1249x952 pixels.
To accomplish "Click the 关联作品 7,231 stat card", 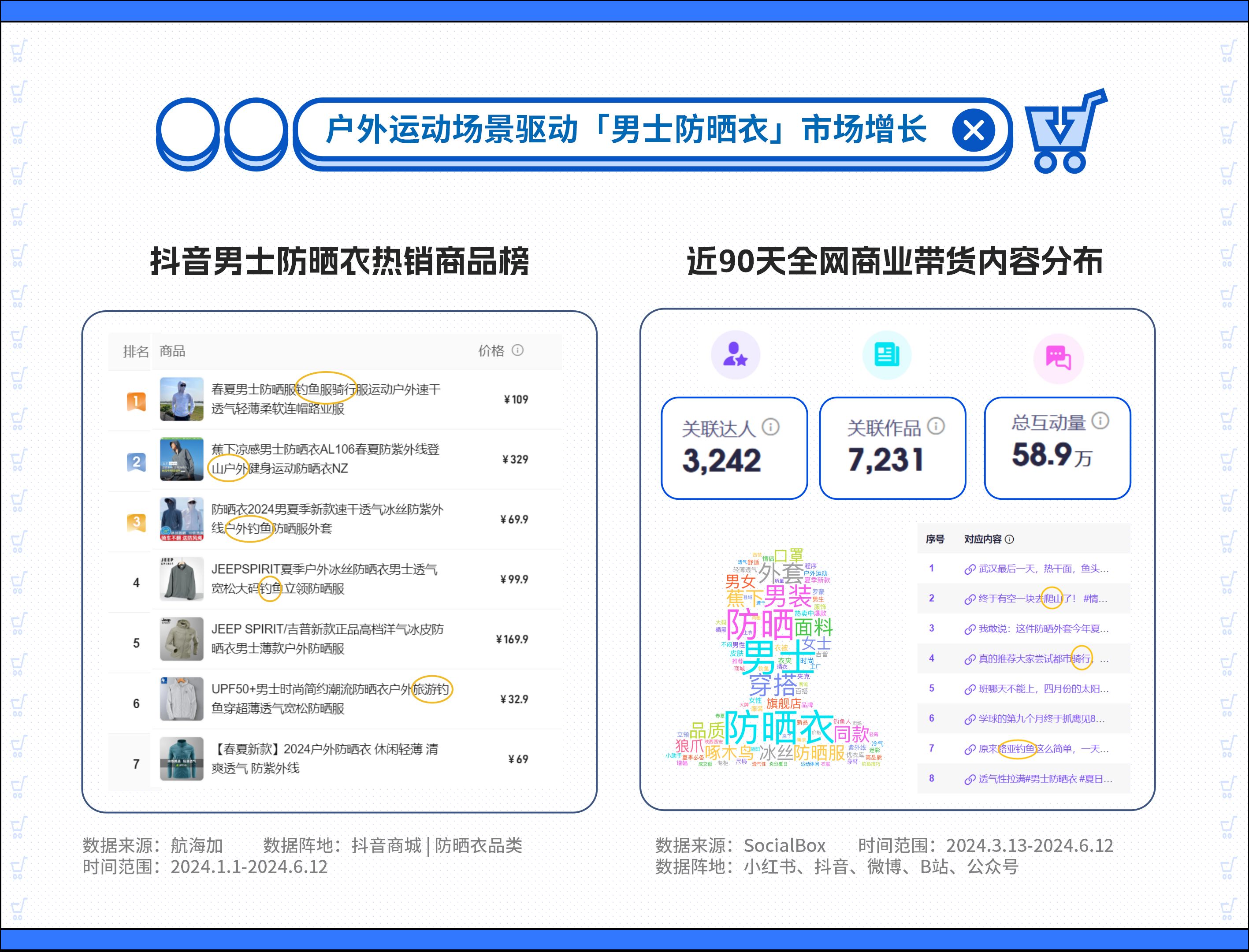I will click(x=892, y=448).
